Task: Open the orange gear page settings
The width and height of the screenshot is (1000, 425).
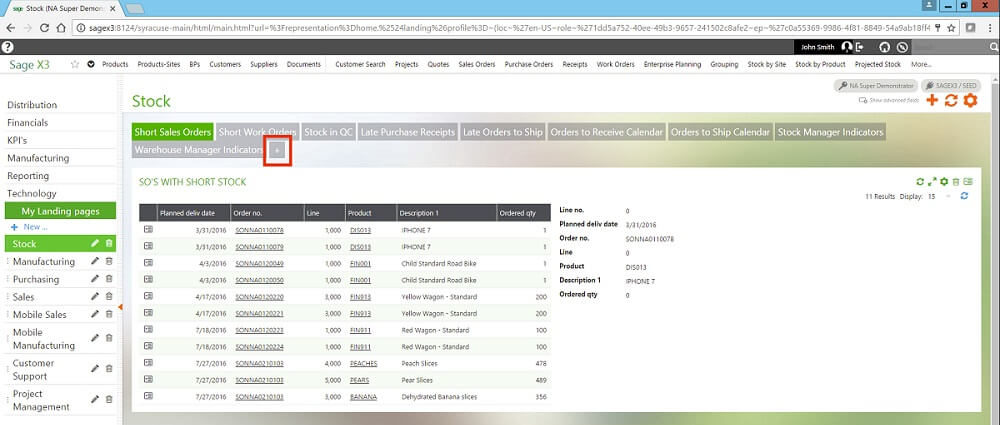Action: (x=970, y=101)
